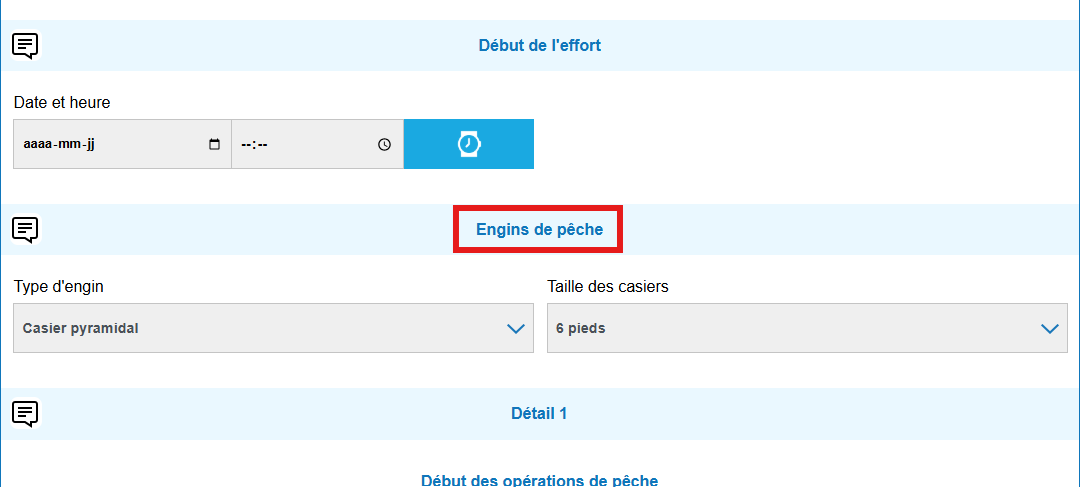Viewport: 1080px width, 487px height.
Task: Open the calendar picker in the date field
Action: tap(214, 144)
